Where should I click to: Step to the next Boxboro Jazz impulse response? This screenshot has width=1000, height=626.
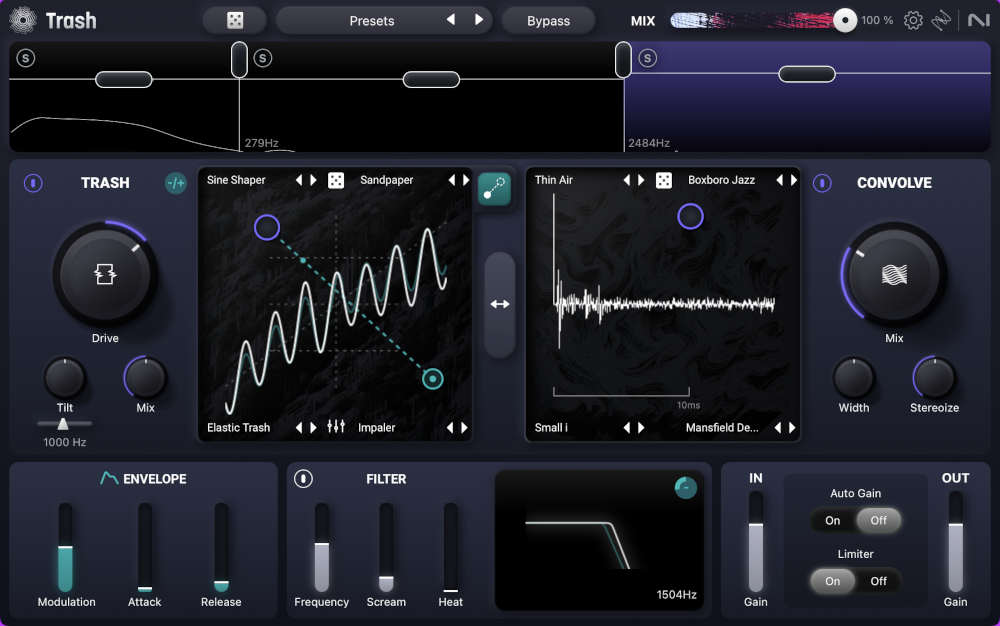click(x=793, y=180)
